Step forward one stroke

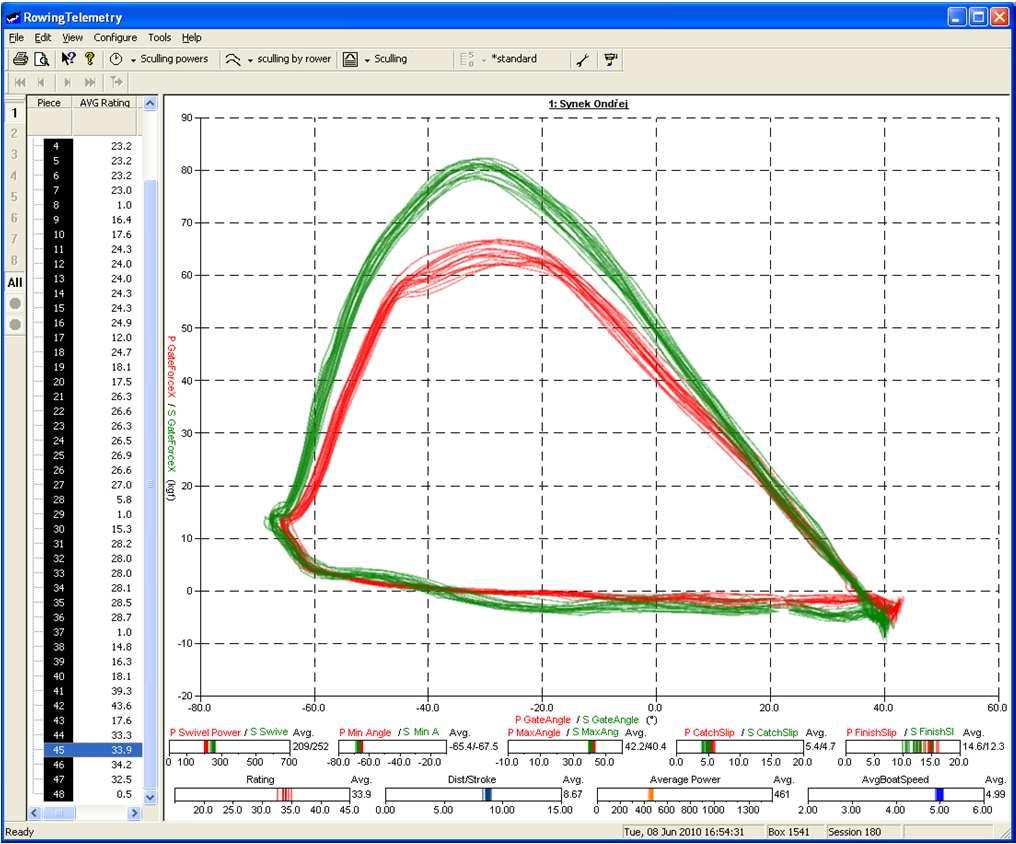point(67,82)
